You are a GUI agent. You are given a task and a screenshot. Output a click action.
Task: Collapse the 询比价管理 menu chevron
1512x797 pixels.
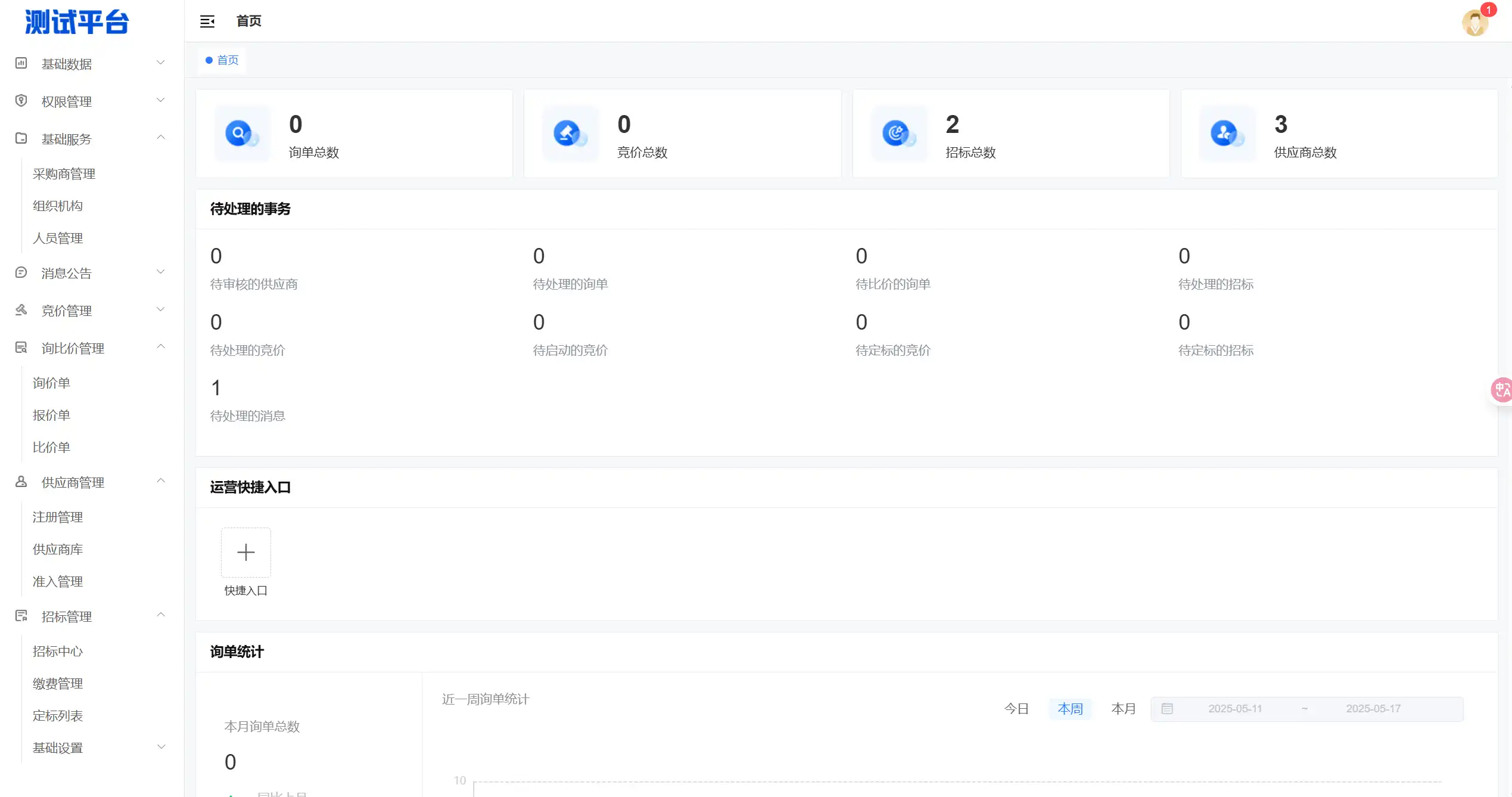[x=160, y=347]
